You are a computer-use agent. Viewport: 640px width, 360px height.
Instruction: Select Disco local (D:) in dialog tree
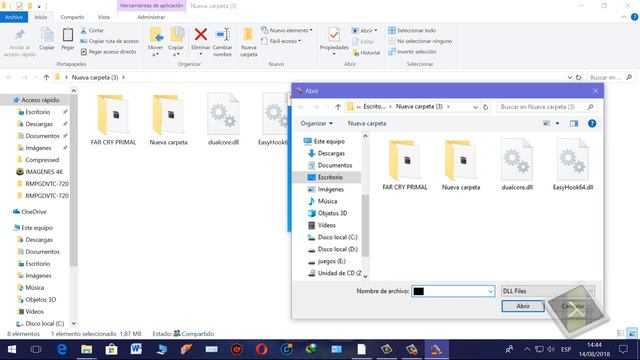[333, 249]
